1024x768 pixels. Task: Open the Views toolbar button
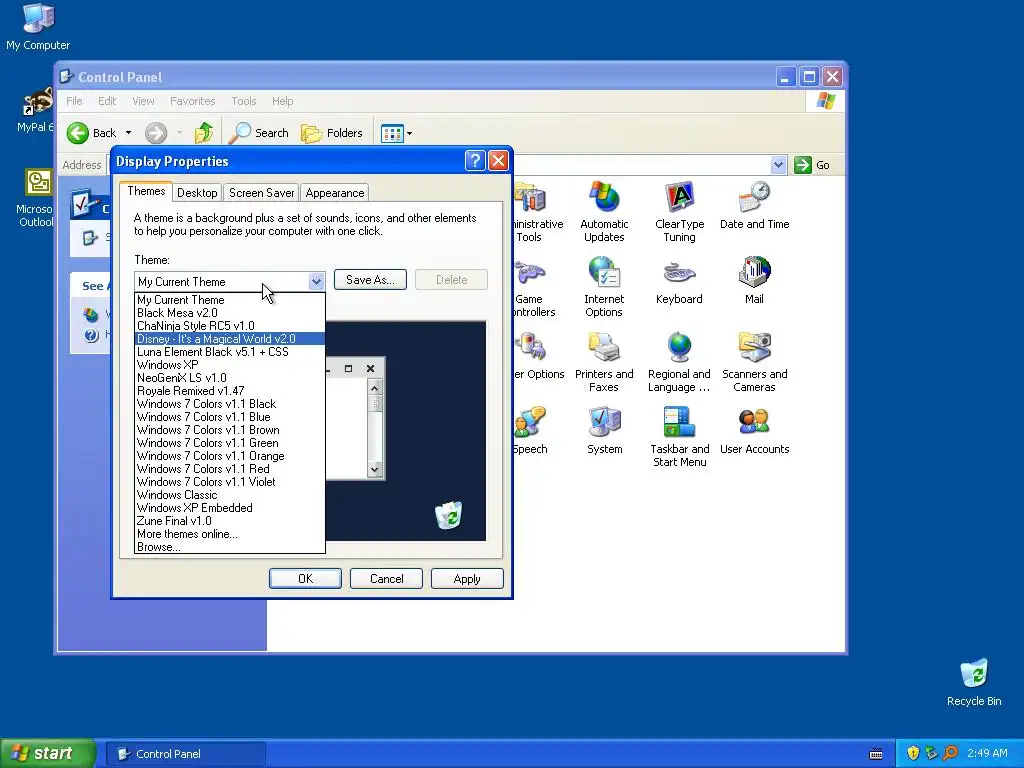(396, 133)
